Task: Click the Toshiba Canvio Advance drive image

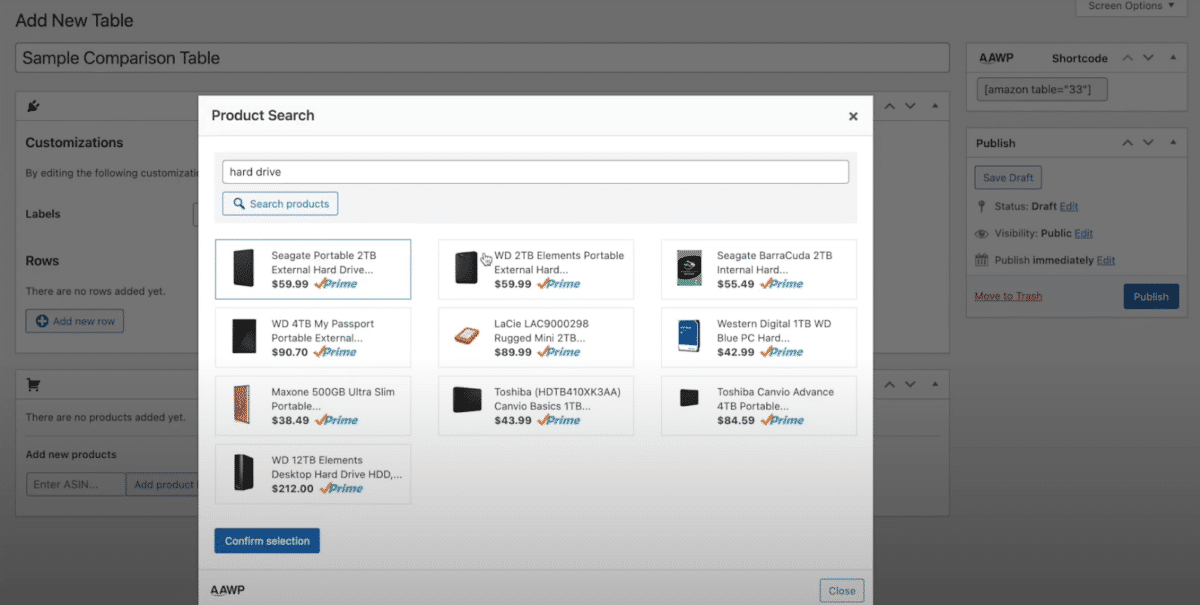Action: [688, 398]
